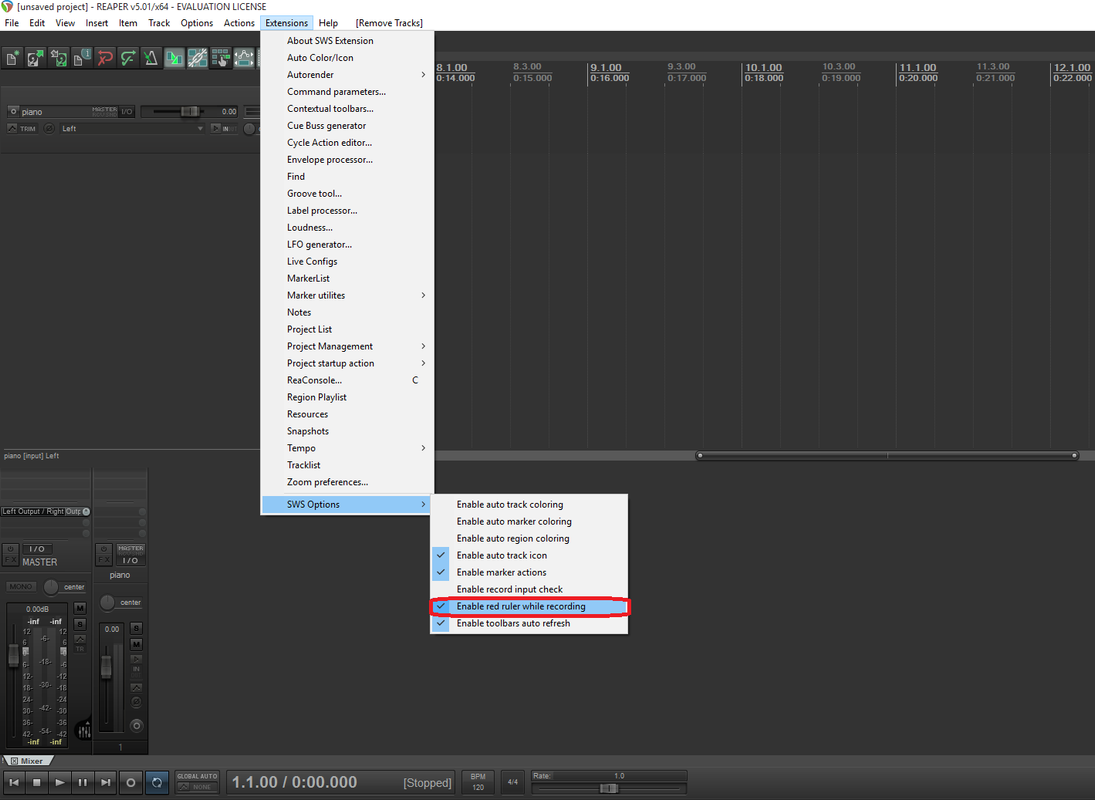Expand the Project startup action submenu
Screen dimensions: 1095x800
coord(347,364)
